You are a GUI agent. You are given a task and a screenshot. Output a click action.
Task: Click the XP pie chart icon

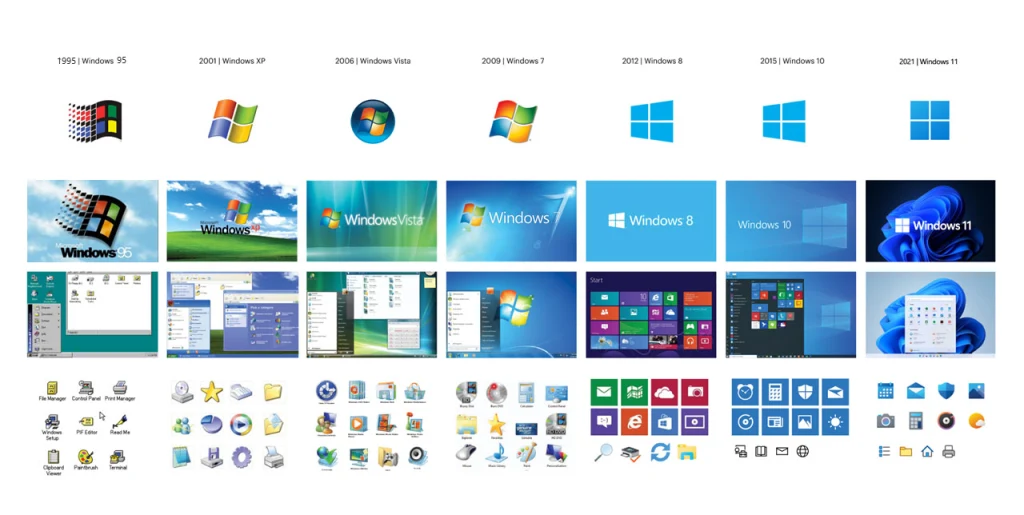[x=212, y=425]
